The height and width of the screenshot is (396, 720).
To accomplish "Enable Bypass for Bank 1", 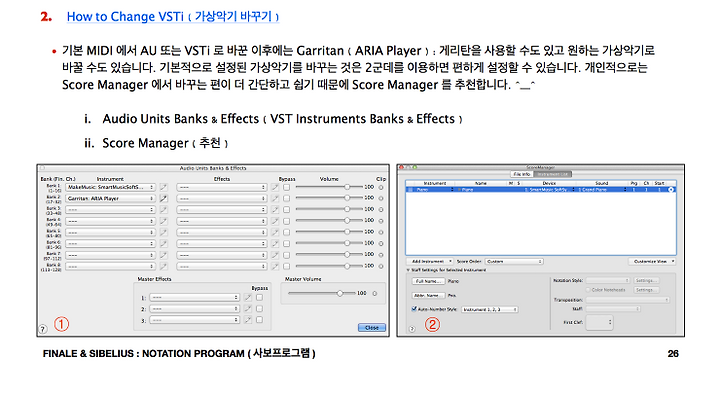I will tap(287, 187).
